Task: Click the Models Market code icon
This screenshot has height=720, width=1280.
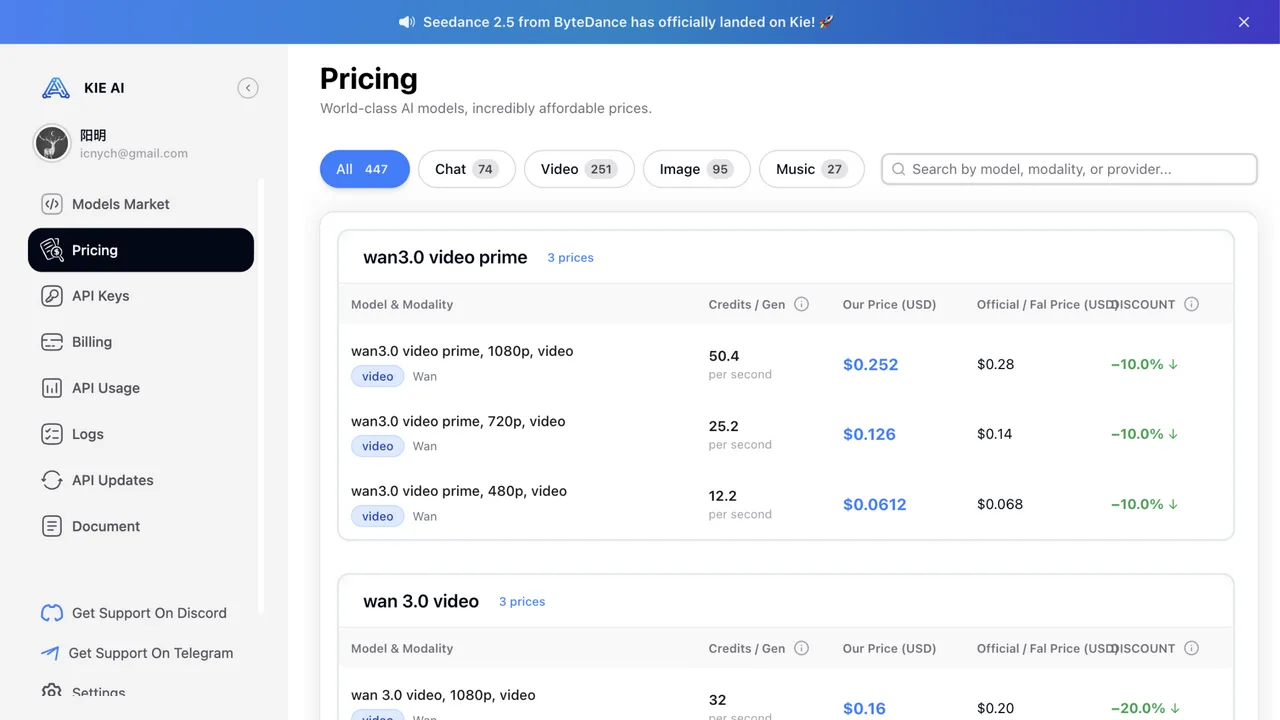Action: pyautogui.click(x=52, y=204)
